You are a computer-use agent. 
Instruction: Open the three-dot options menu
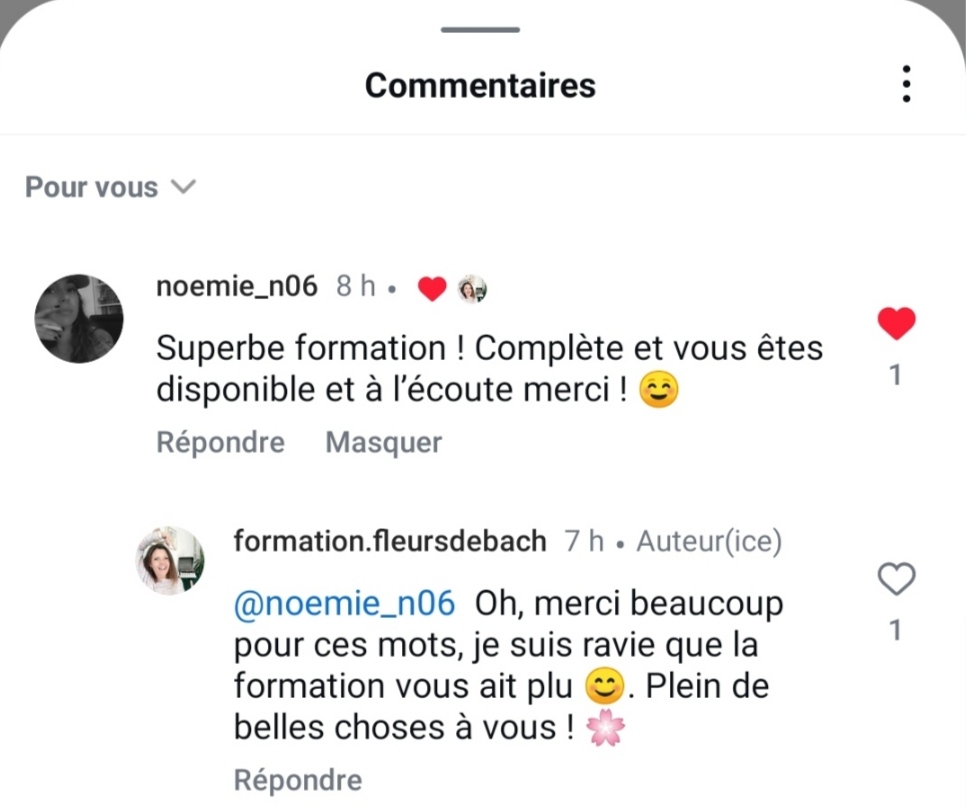click(x=906, y=85)
